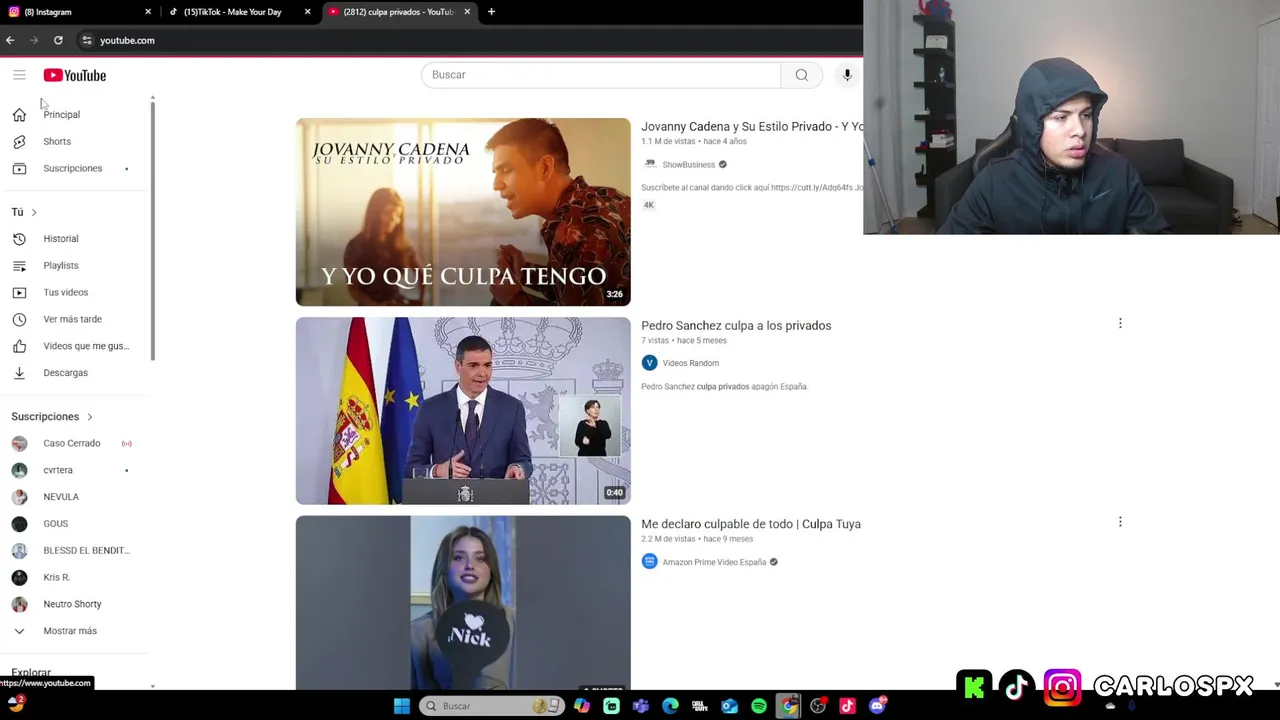Start voice search with the microphone icon
The height and width of the screenshot is (720, 1280).
[847, 75]
